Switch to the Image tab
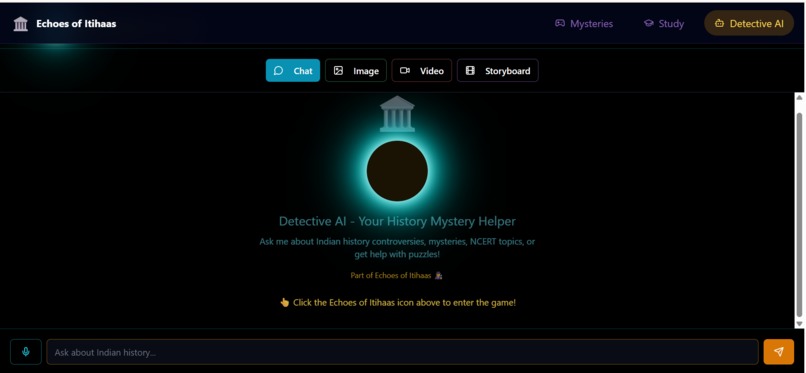The width and height of the screenshot is (806, 373). (x=356, y=70)
